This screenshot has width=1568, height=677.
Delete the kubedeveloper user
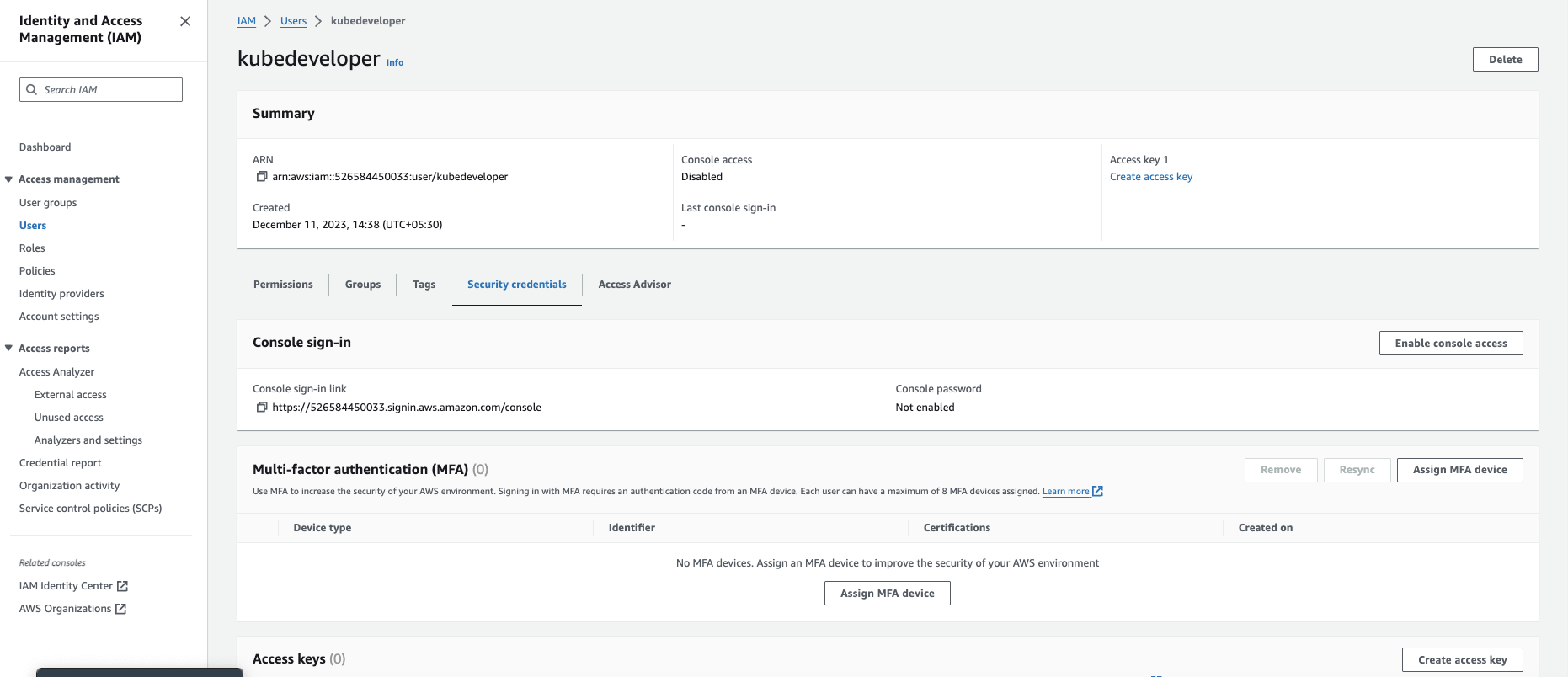[1505, 60]
